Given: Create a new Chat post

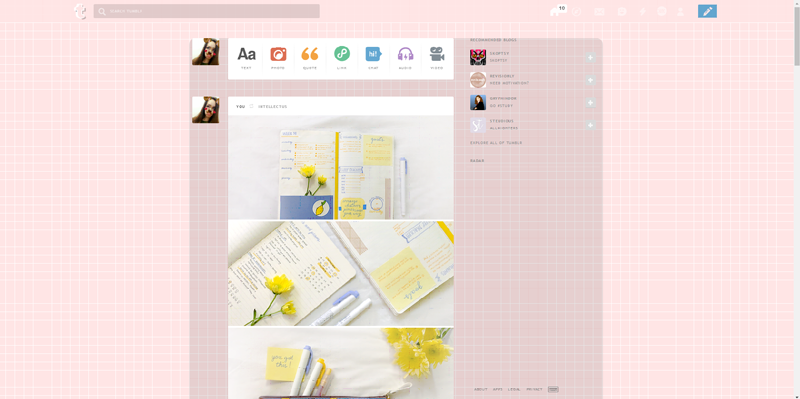Looking at the screenshot, I should click(x=373, y=58).
